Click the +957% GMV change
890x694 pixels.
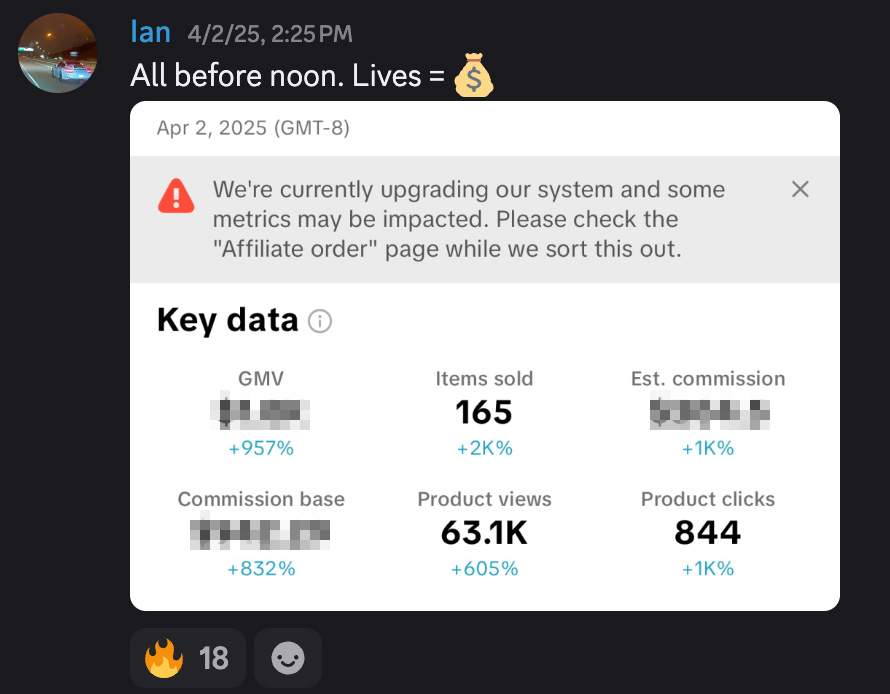point(261,449)
